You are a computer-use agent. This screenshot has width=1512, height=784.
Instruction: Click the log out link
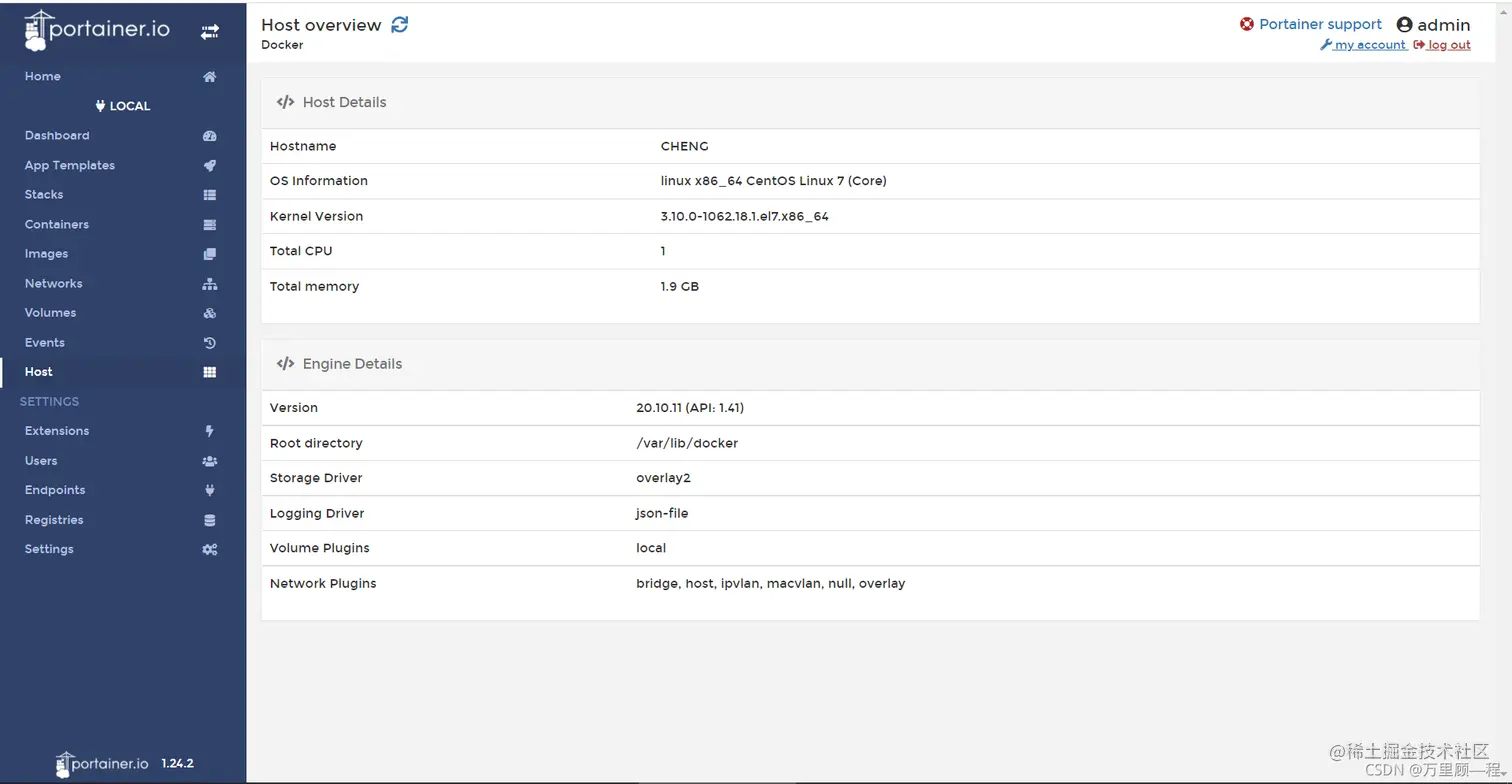click(1442, 45)
